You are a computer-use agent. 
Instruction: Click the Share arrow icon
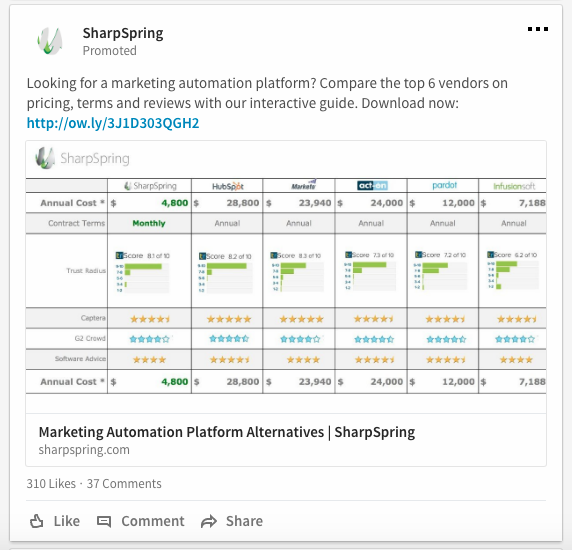[x=209, y=521]
